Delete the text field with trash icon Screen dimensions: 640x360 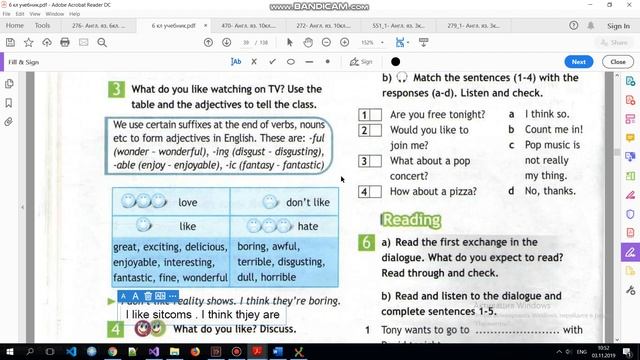point(148,296)
